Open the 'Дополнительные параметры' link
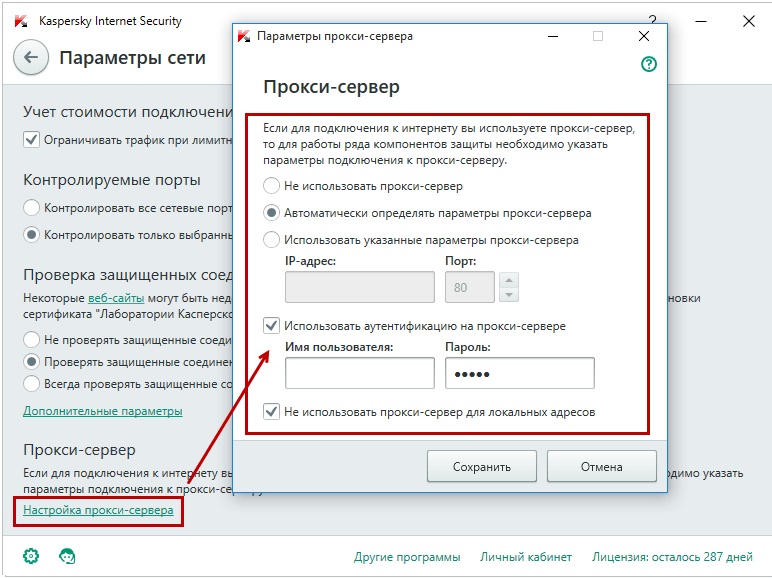The image size is (772, 578). (103, 411)
